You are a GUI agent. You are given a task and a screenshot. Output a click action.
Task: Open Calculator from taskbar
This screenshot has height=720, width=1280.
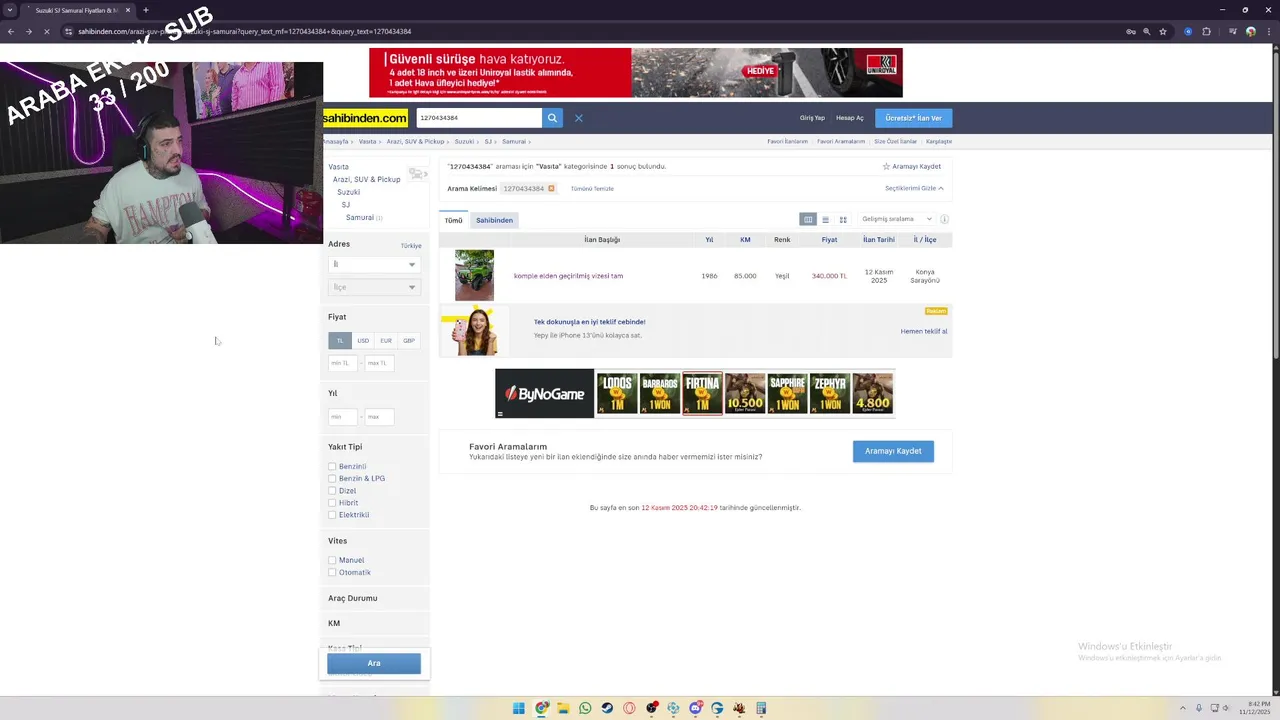tap(761, 708)
